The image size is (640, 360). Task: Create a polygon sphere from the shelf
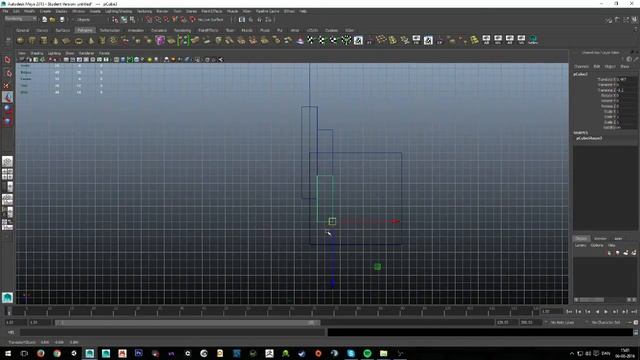(20, 40)
